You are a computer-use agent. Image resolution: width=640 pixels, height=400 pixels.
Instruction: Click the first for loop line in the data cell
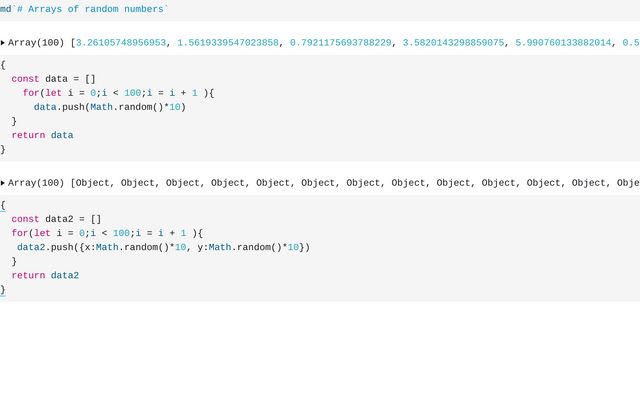pyautogui.click(x=118, y=93)
